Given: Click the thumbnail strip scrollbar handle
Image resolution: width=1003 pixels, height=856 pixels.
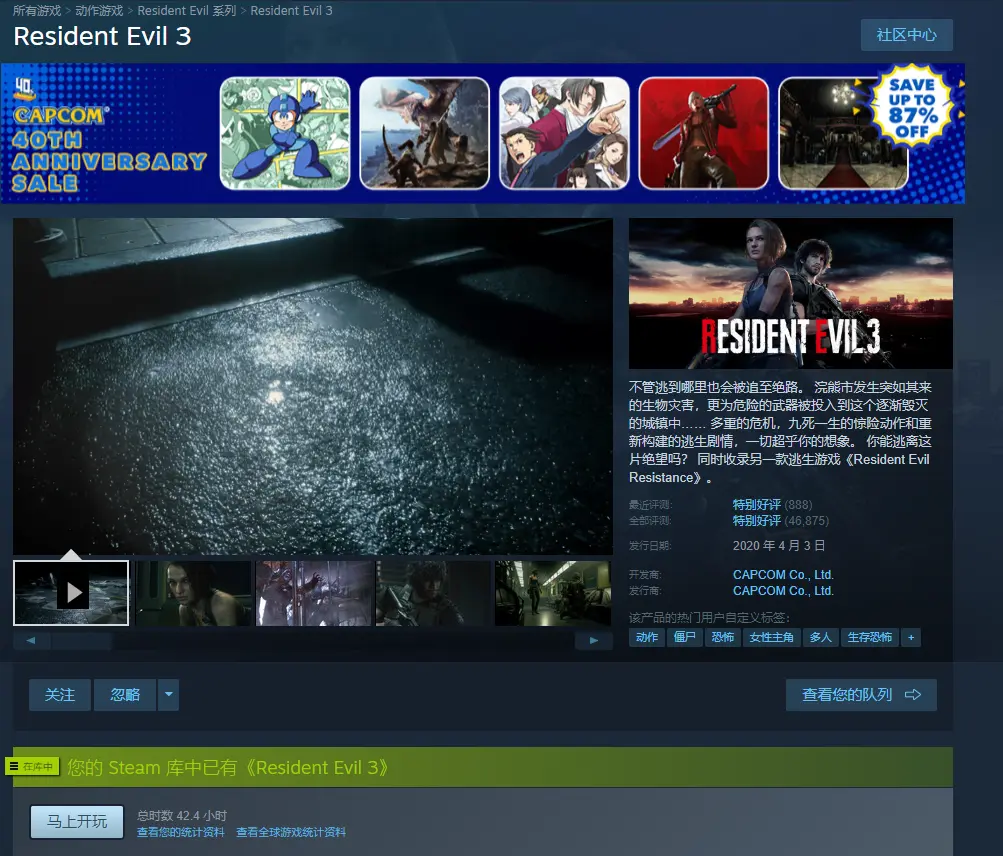Looking at the screenshot, I should point(82,640).
